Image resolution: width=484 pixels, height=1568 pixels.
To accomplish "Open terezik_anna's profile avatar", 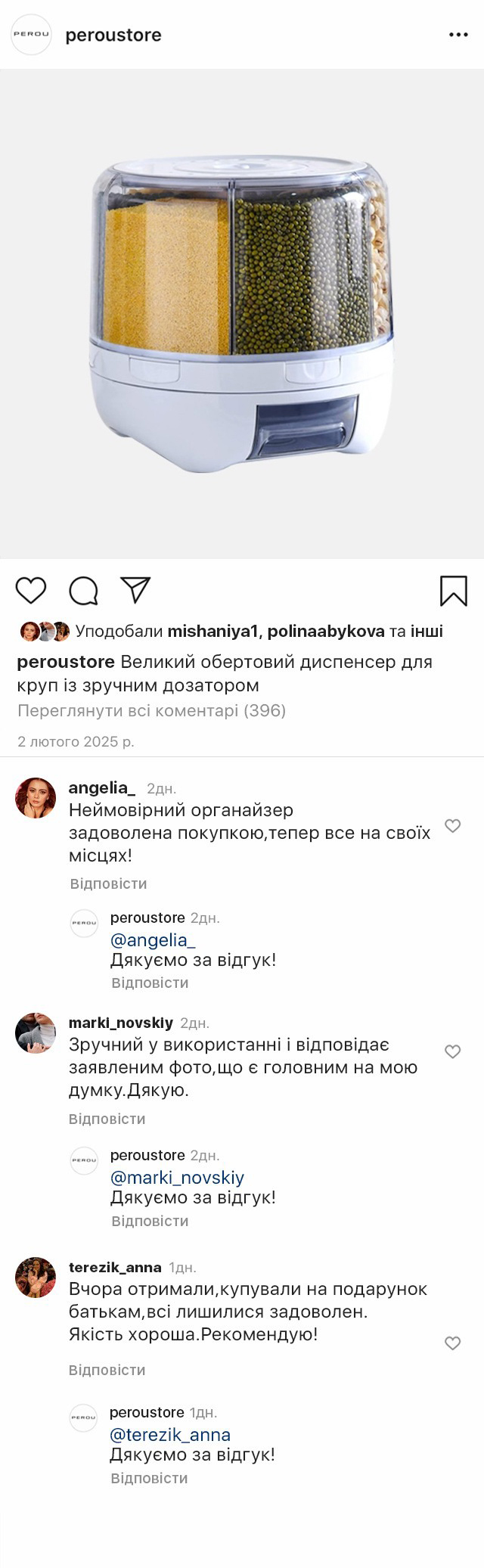I will point(36,1278).
